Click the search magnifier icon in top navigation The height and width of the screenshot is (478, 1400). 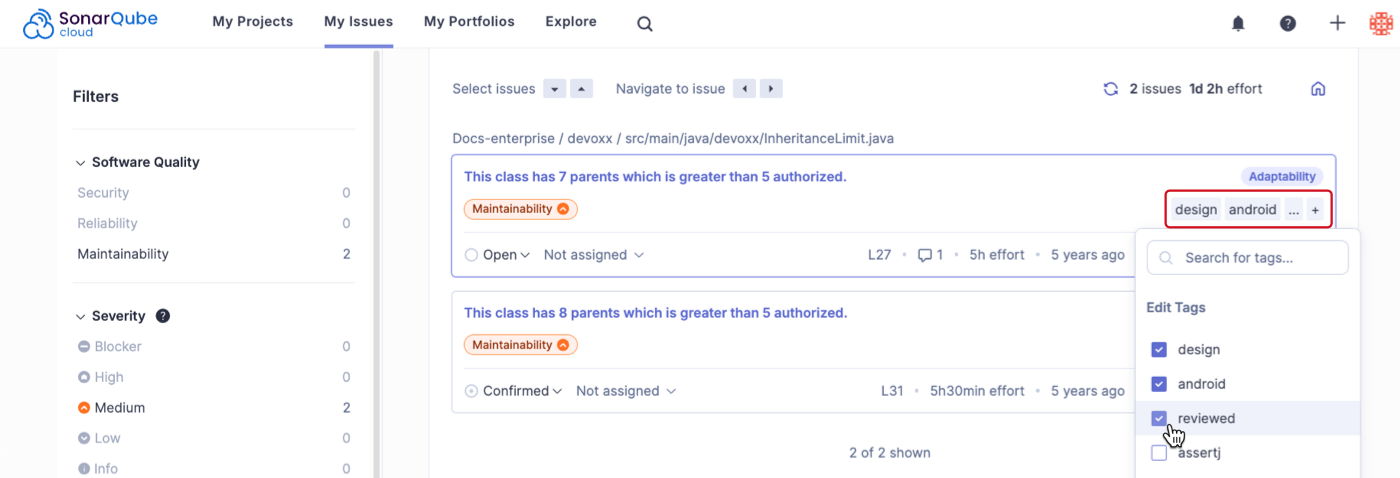(645, 24)
